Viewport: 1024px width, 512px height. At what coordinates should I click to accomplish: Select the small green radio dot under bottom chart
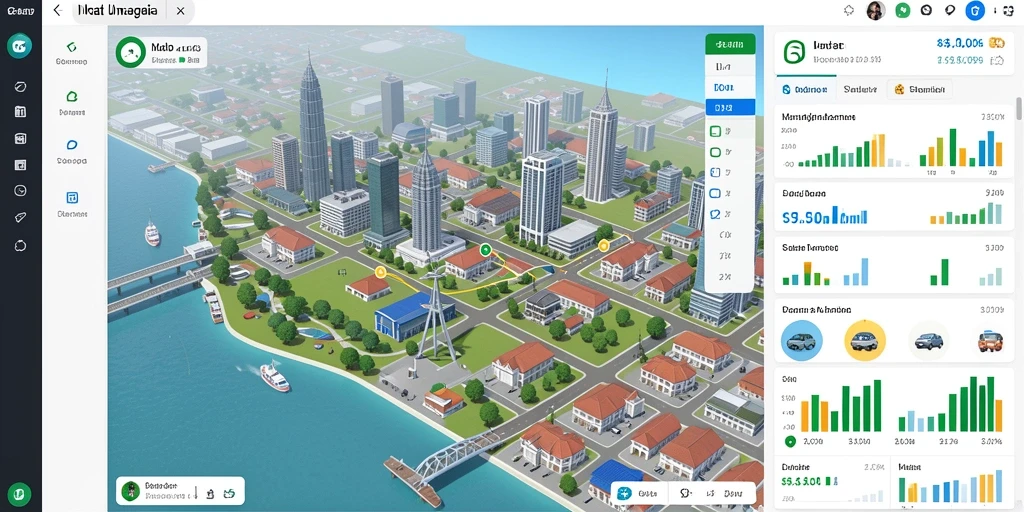[x=790, y=442]
